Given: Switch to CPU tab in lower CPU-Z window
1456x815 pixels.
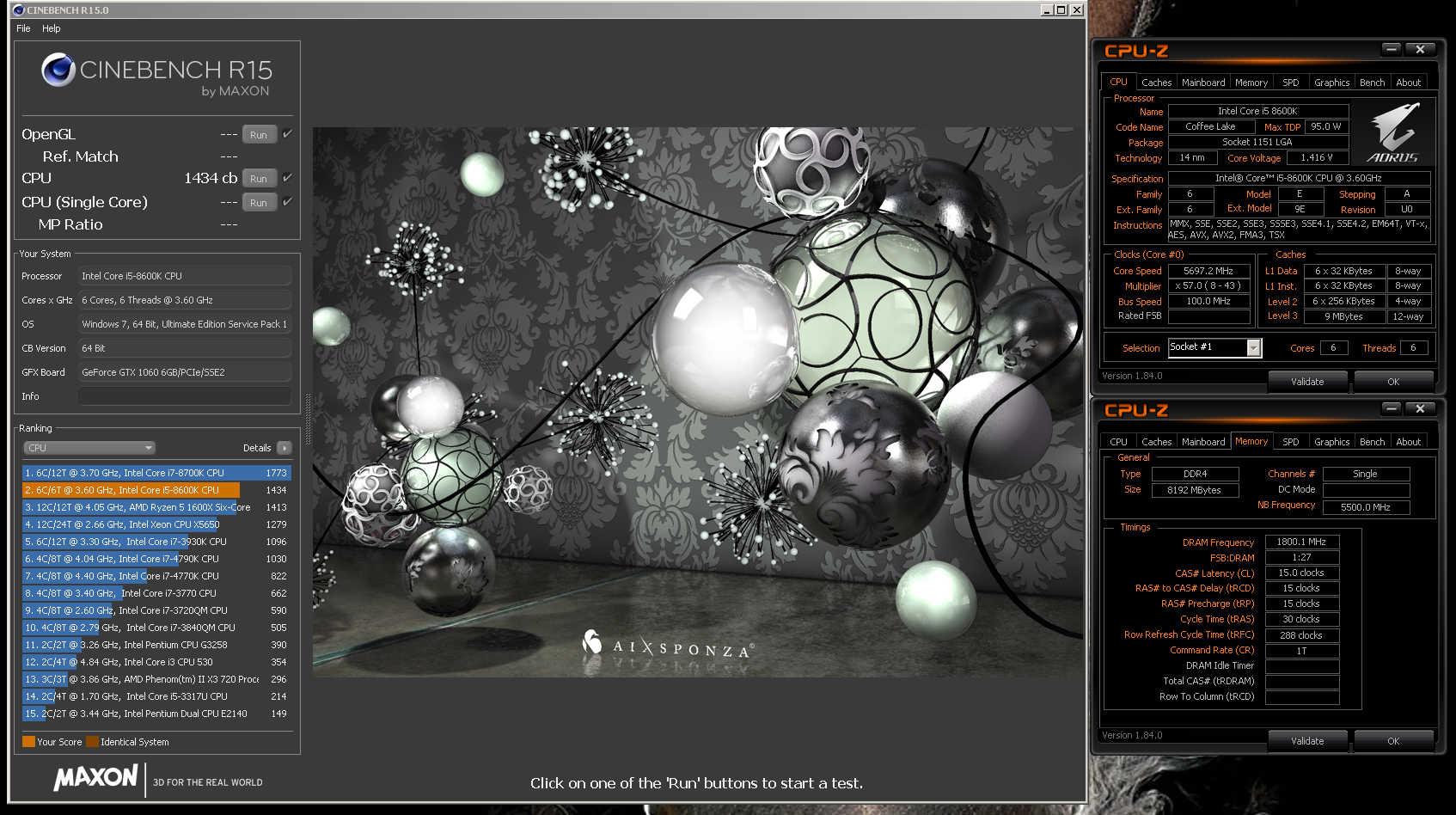Looking at the screenshot, I should click(1118, 442).
